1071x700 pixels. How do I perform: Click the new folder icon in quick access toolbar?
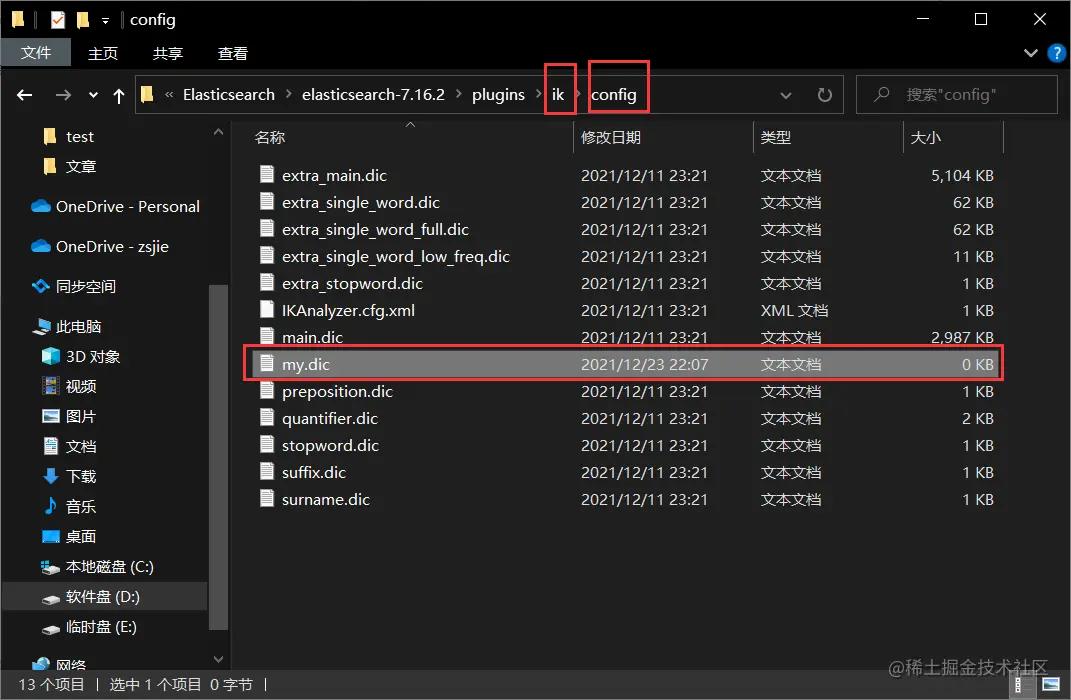click(83, 20)
